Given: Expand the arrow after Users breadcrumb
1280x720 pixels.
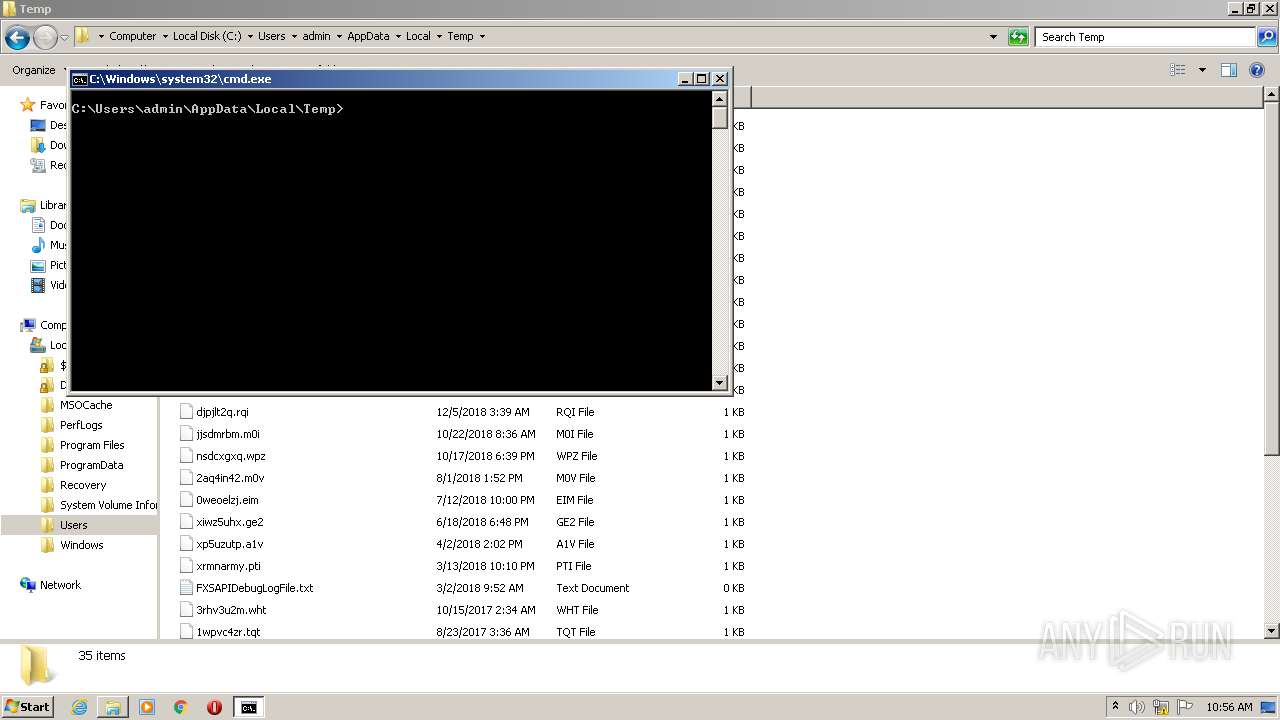Looking at the screenshot, I should pyautogui.click(x=294, y=36).
